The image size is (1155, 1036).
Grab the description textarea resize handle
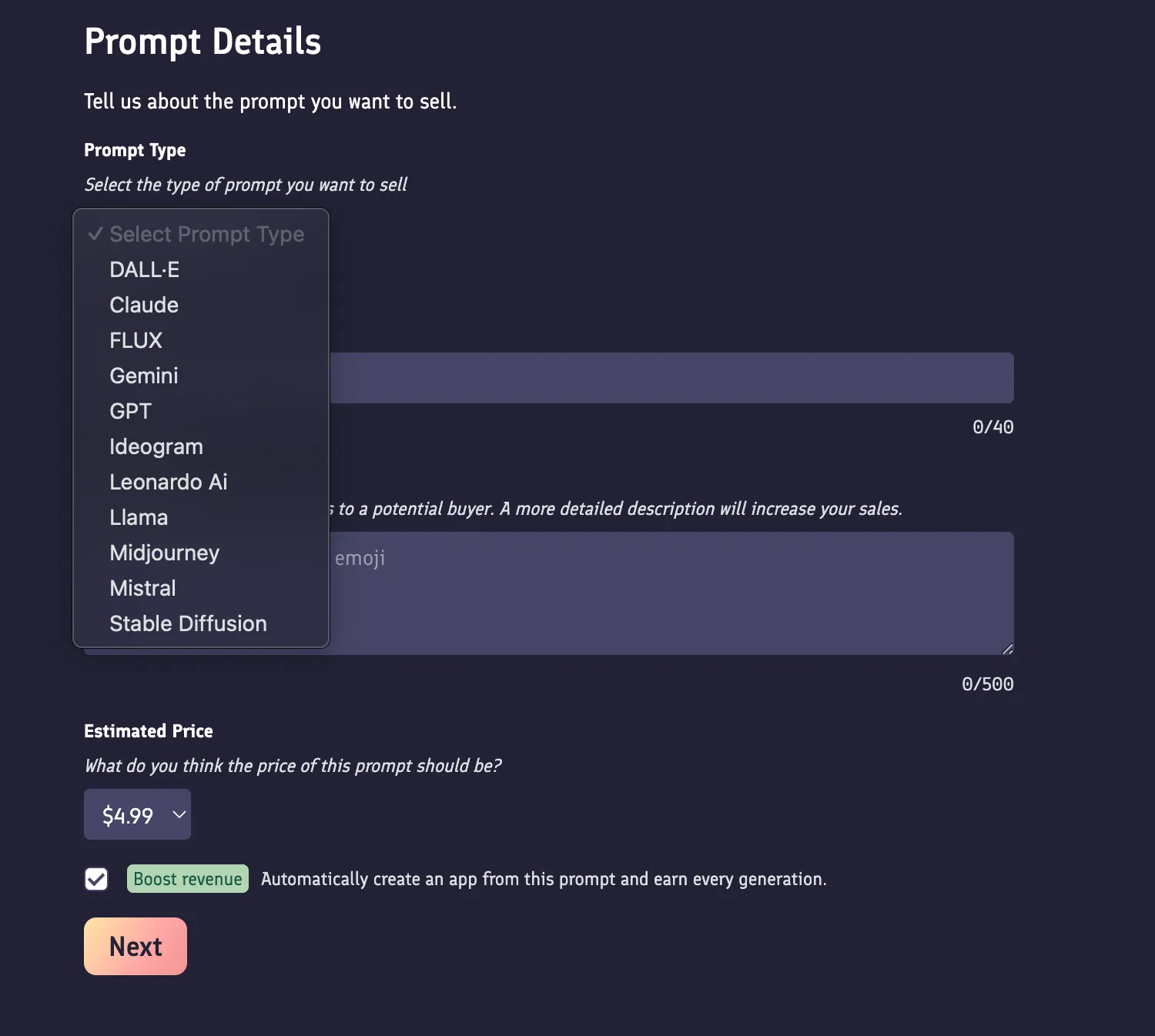coord(1007,649)
